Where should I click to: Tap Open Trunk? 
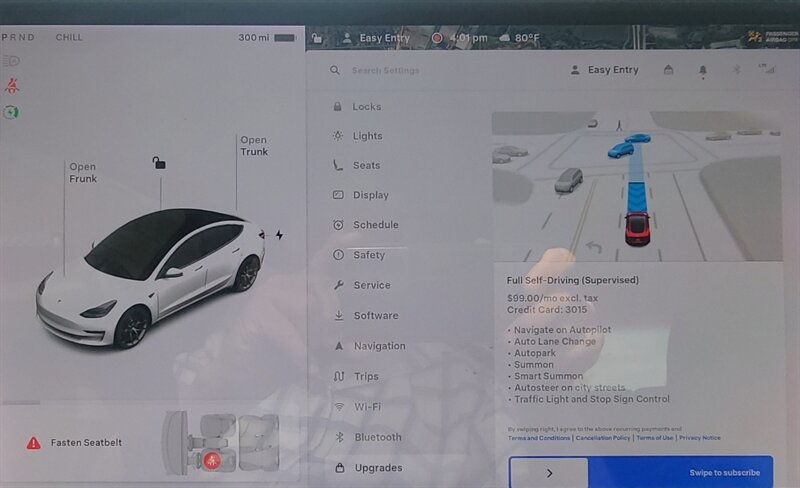(254, 145)
